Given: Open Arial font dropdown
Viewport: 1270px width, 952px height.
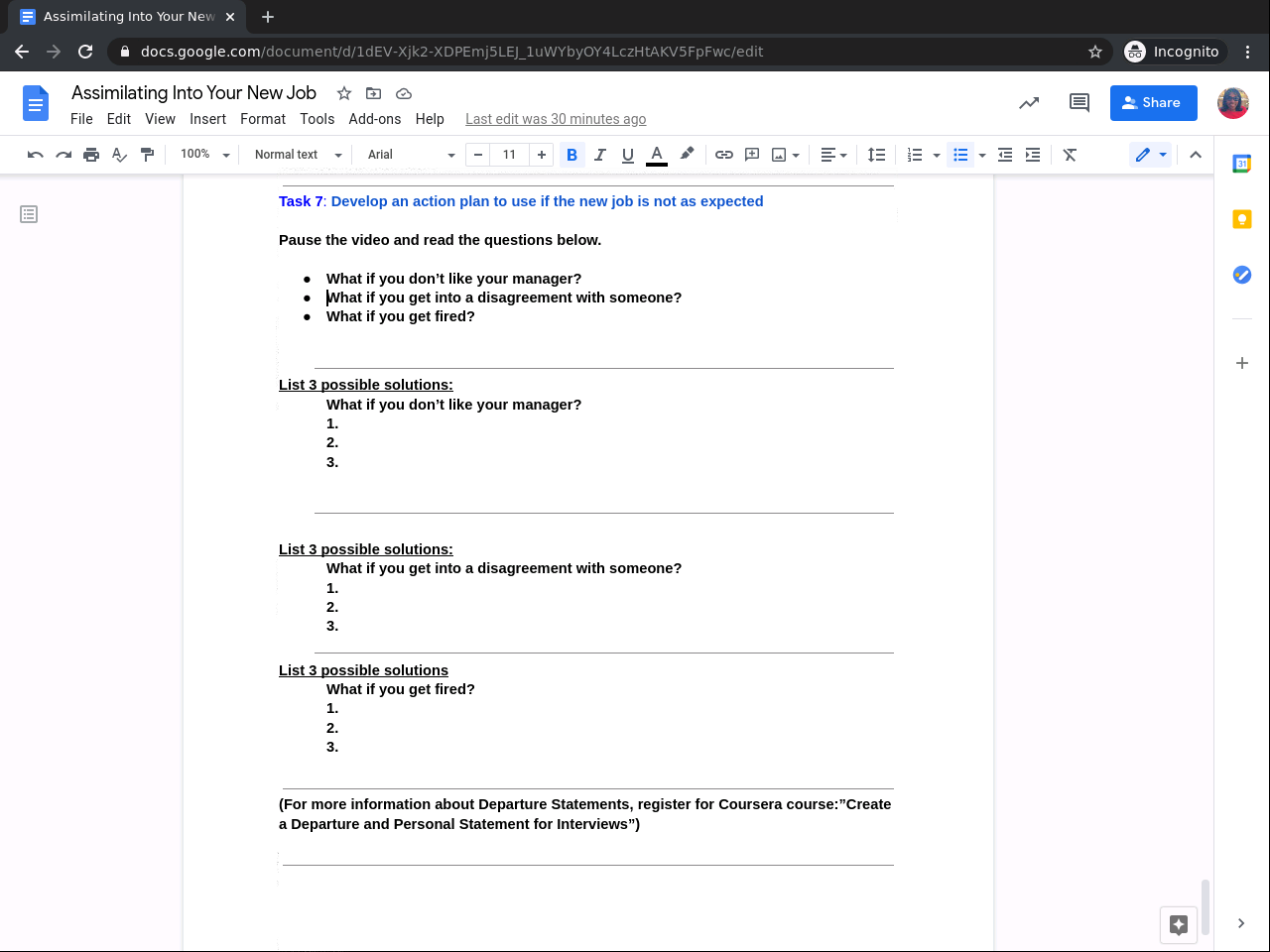Looking at the screenshot, I should coord(411,155).
